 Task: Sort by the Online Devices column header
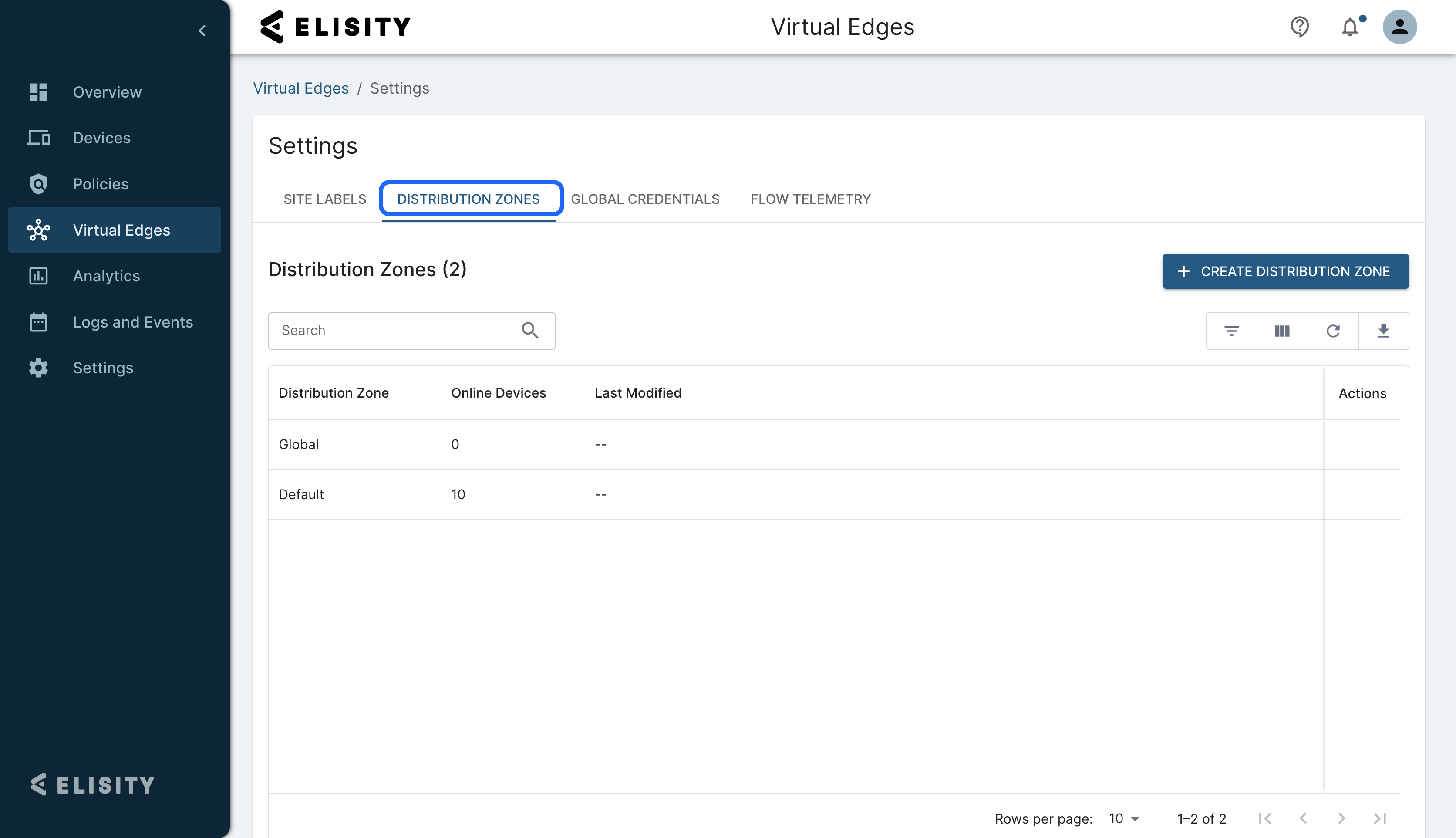(x=498, y=393)
